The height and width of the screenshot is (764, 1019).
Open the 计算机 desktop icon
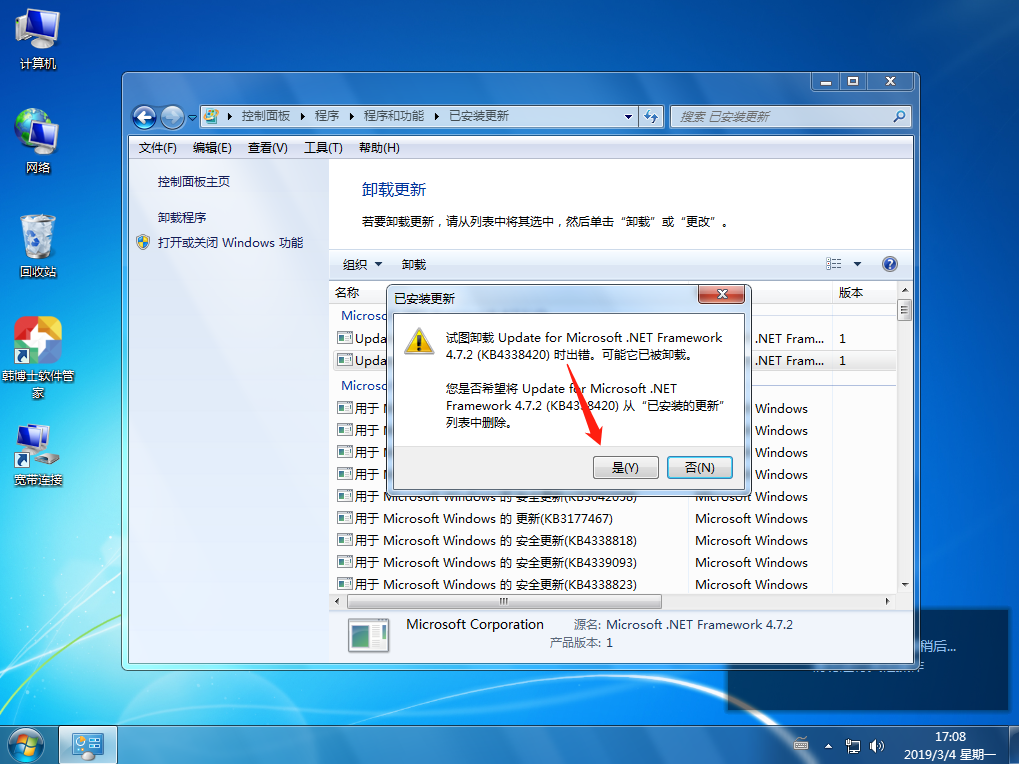(x=38, y=39)
